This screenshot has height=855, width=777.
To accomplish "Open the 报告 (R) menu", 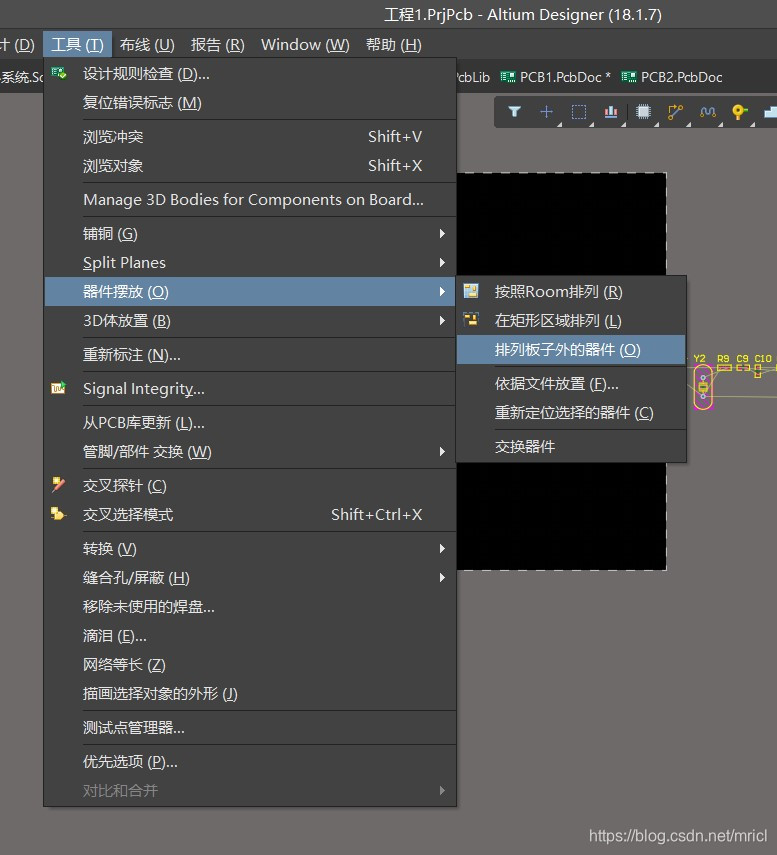I will [x=218, y=44].
